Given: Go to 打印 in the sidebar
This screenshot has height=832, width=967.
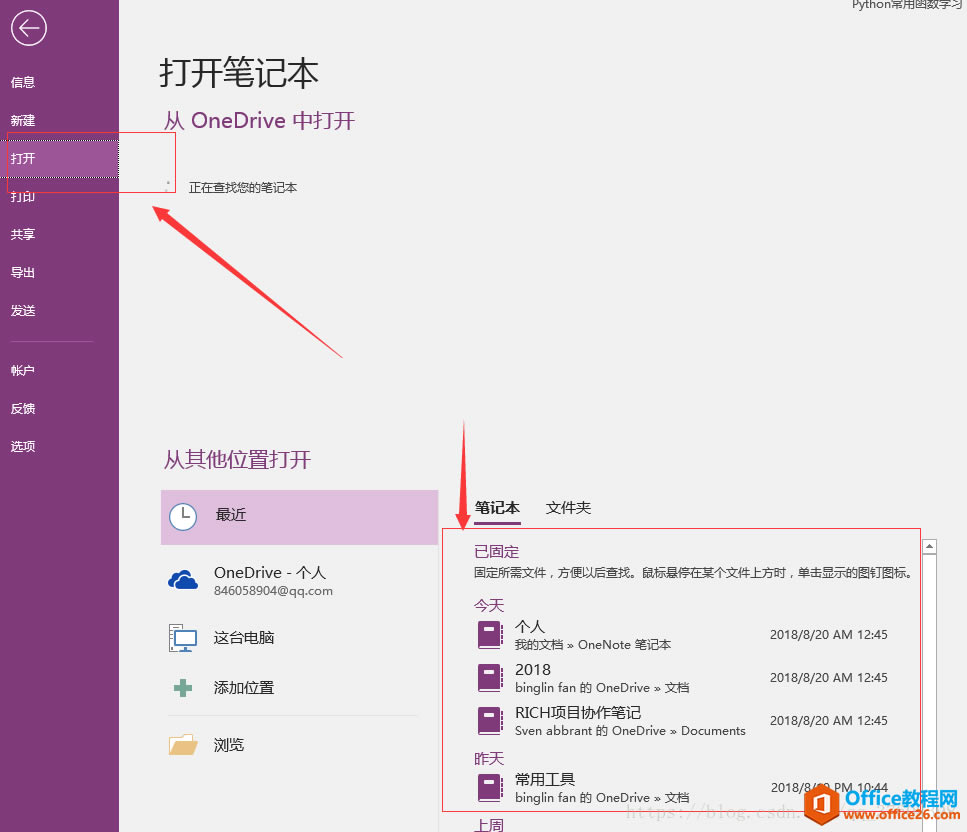Looking at the screenshot, I should (x=23, y=196).
